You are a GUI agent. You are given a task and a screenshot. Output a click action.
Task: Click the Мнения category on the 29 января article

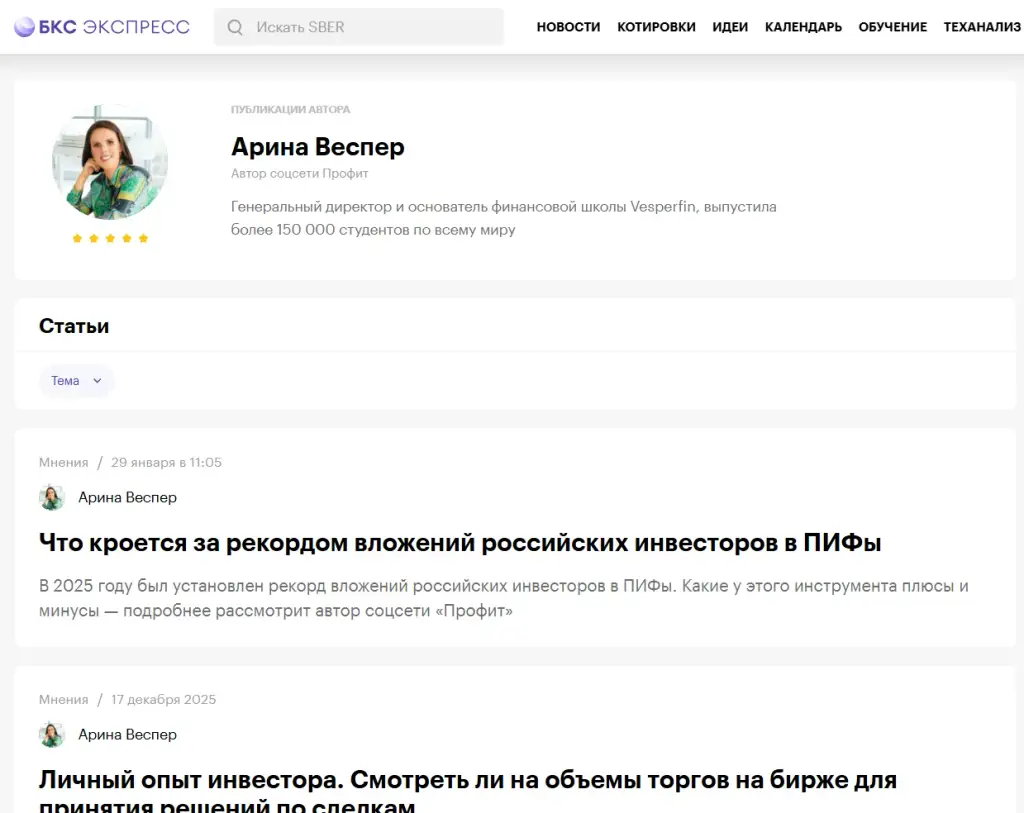[63, 462]
